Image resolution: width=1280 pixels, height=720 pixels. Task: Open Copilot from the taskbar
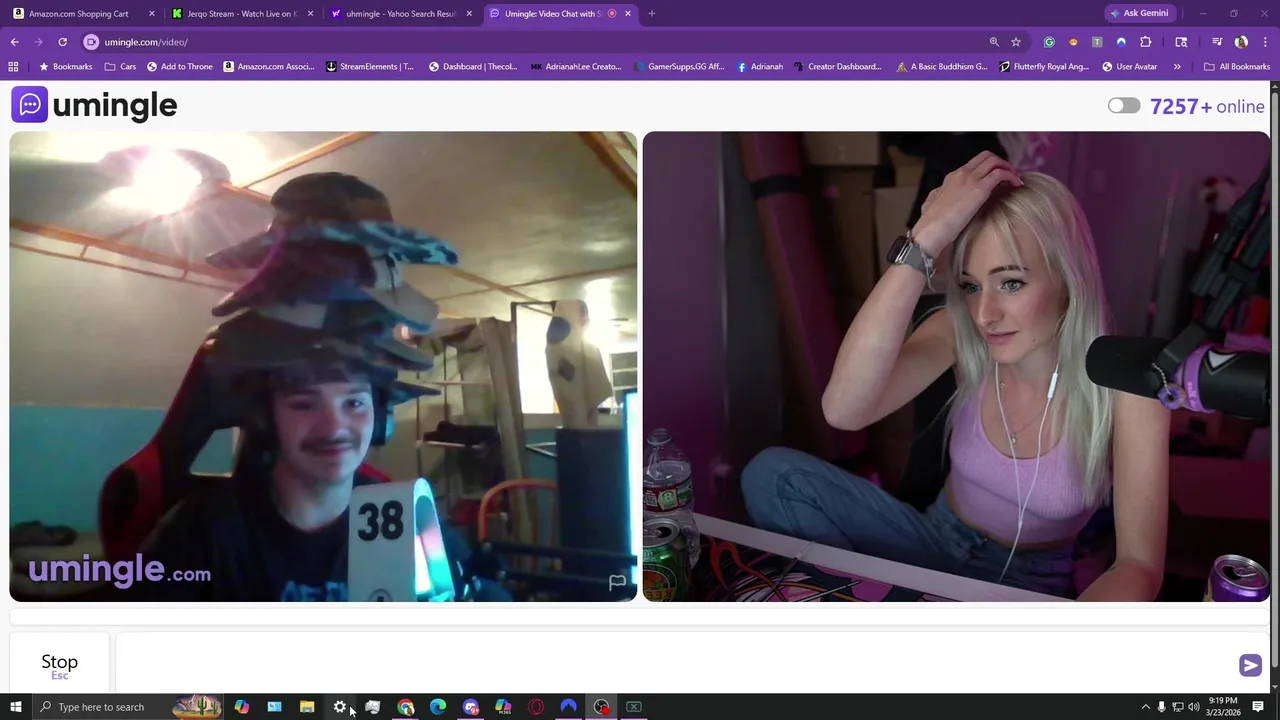click(x=242, y=707)
